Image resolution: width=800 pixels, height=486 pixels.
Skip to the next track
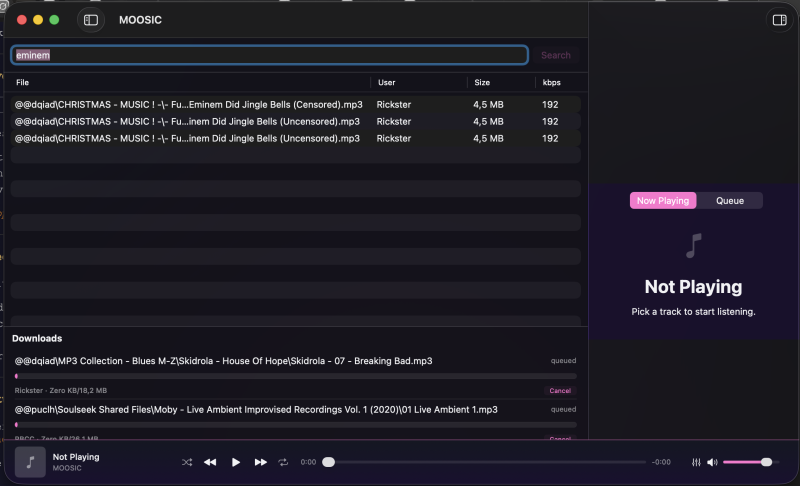click(261, 462)
